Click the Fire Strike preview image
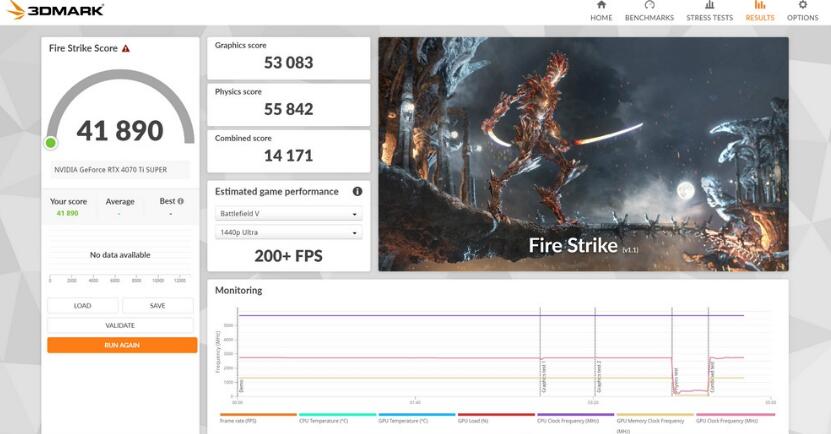Image resolution: width=831 pixels, height=434 pixels. [584, 154]
